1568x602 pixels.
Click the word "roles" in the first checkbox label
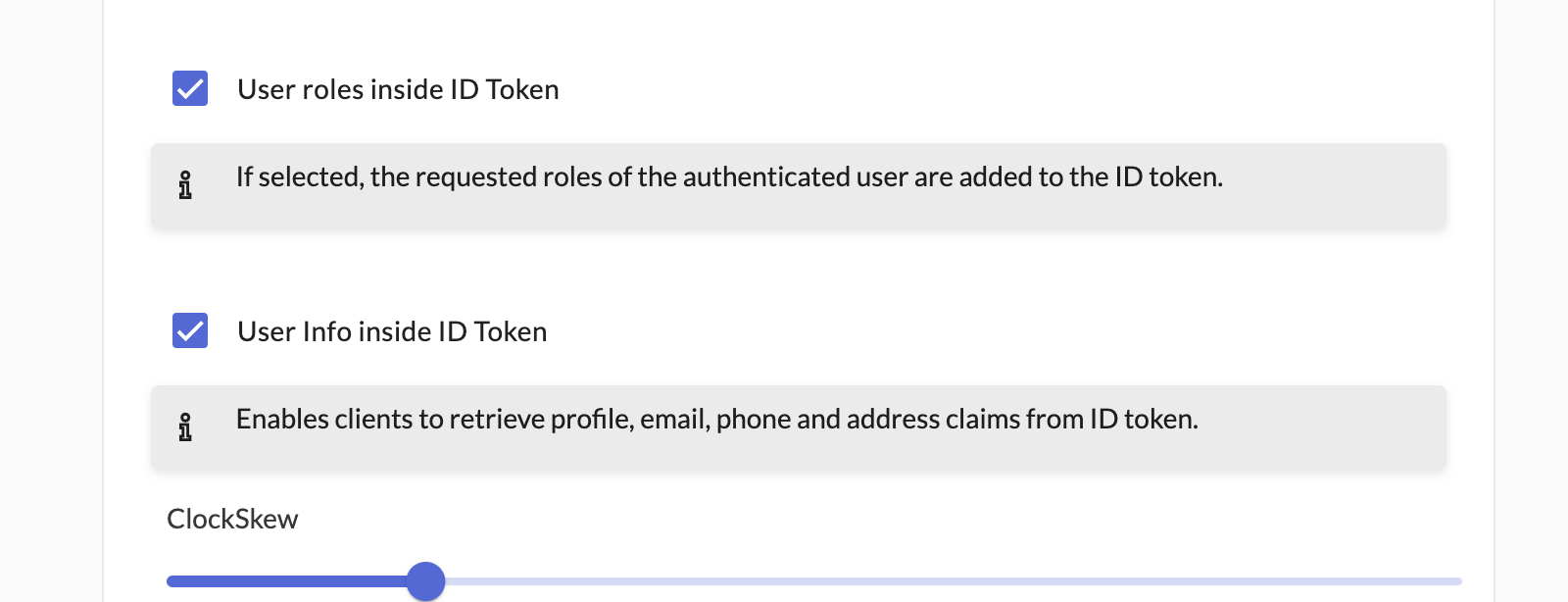click(x=333, y=89)
